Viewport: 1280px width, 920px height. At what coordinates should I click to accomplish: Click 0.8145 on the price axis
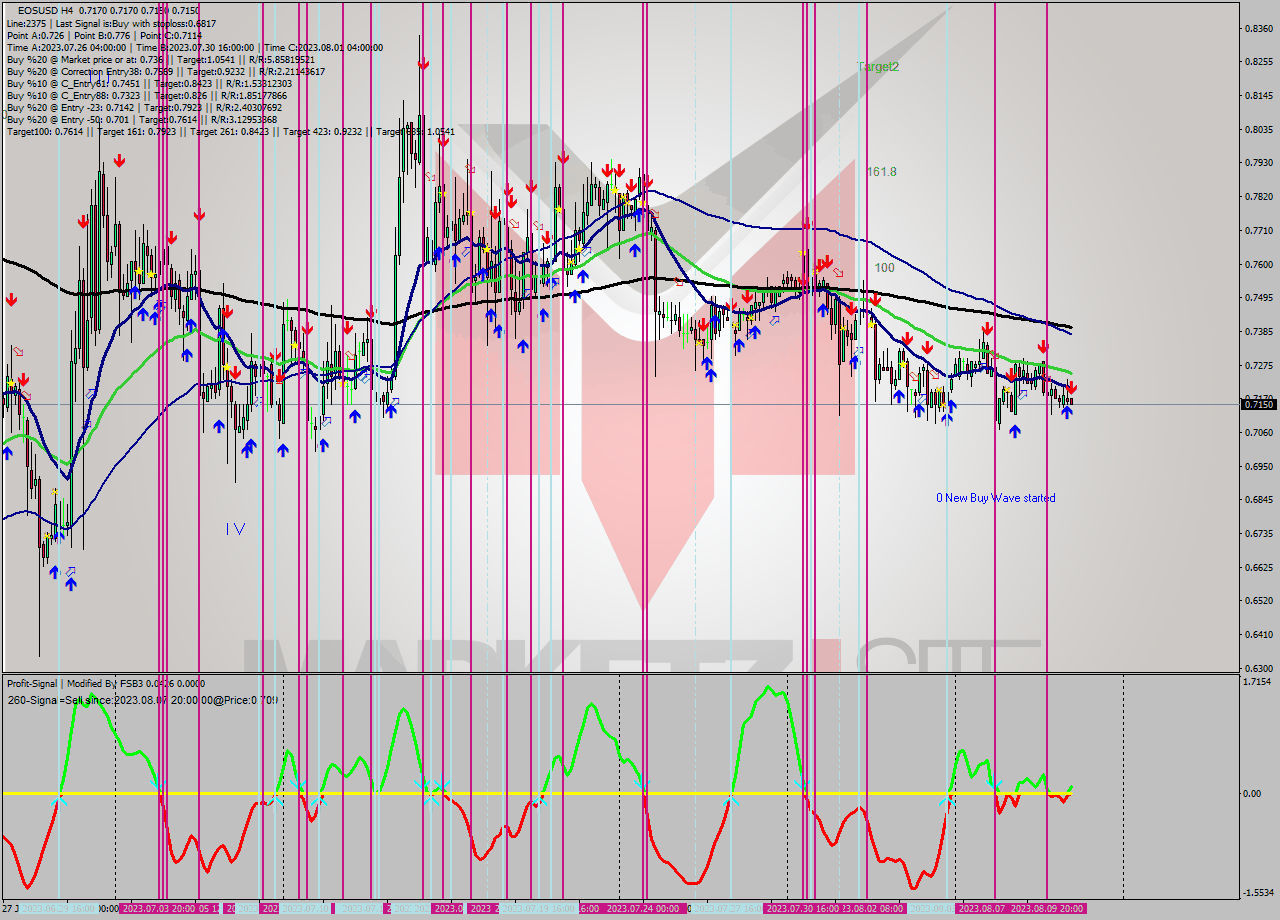click(1258, 96)
